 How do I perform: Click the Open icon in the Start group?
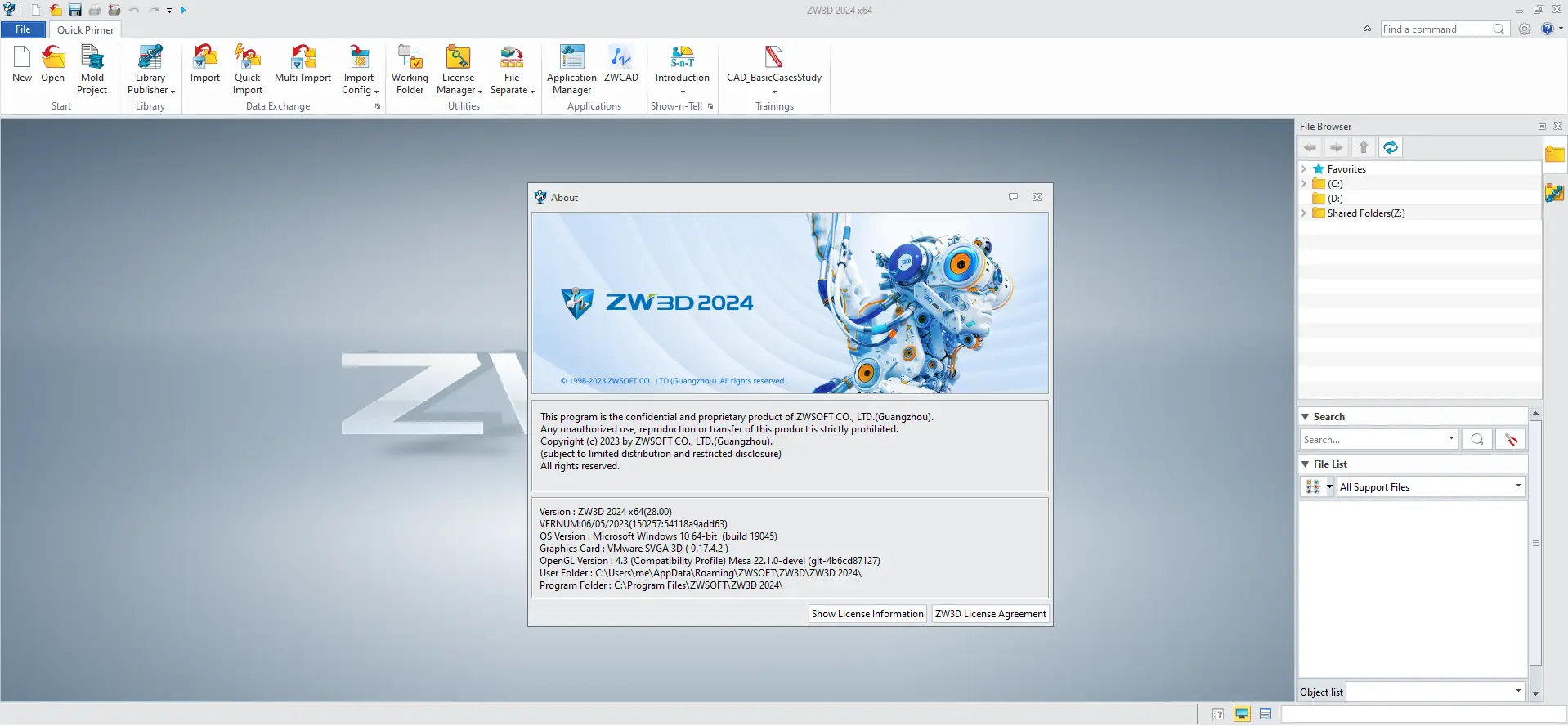click(x=53, y=64)
